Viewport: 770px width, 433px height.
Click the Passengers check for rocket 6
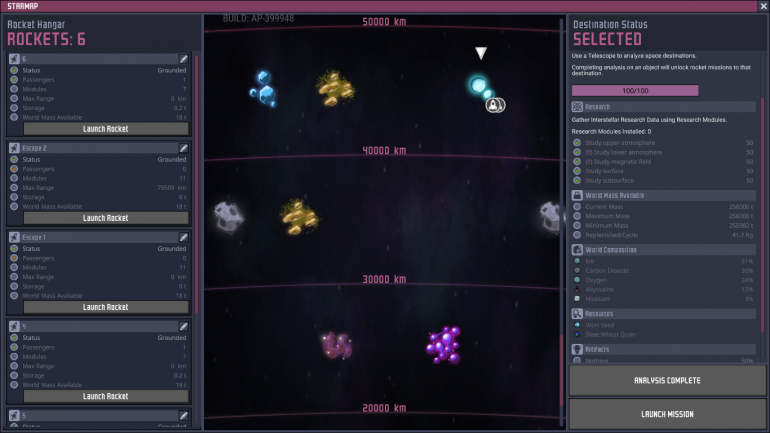pyautogui.click(x=14, y=80)
